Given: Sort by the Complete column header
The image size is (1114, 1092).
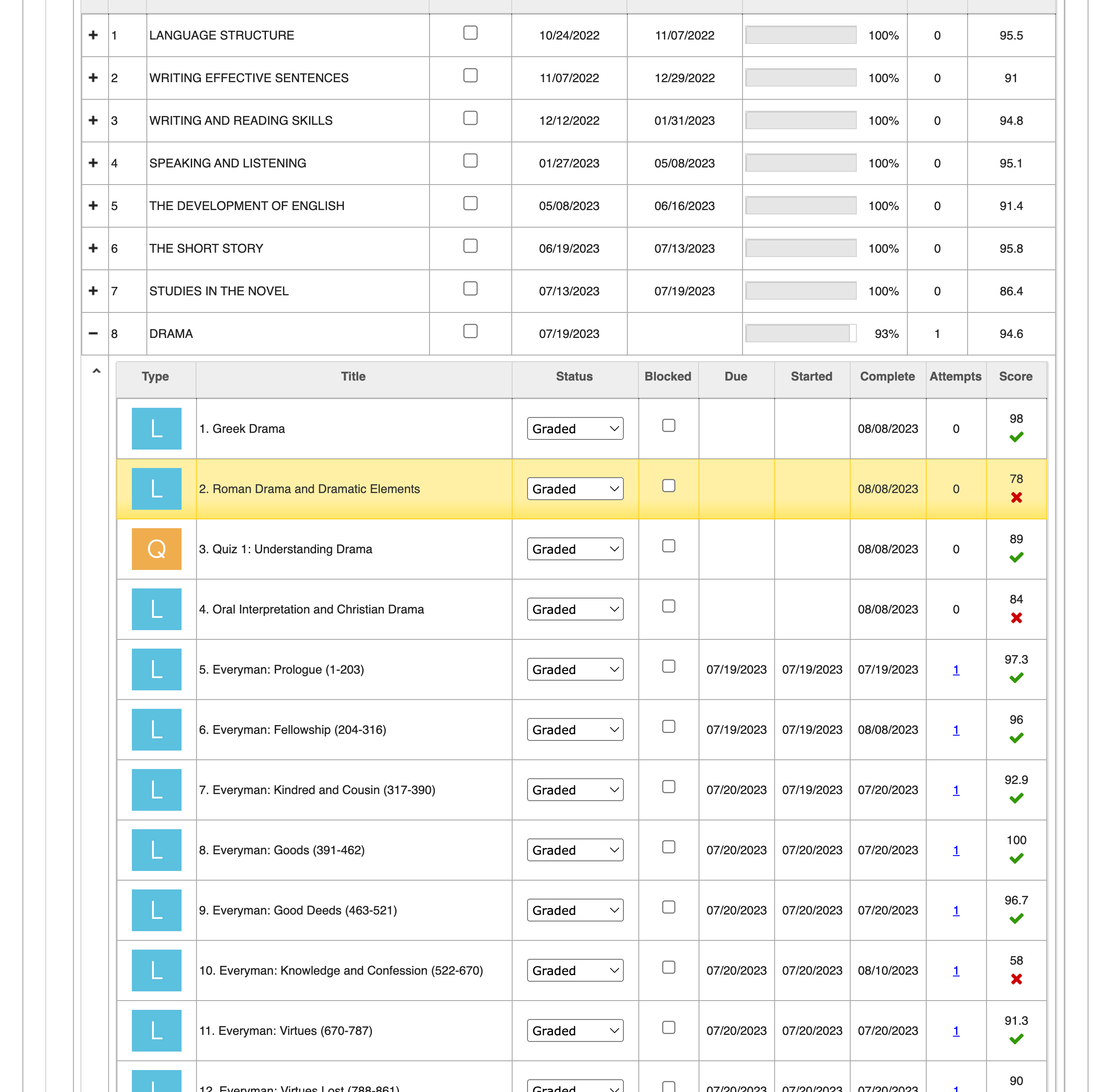Looking at the screenshot, I should [888, 376].
